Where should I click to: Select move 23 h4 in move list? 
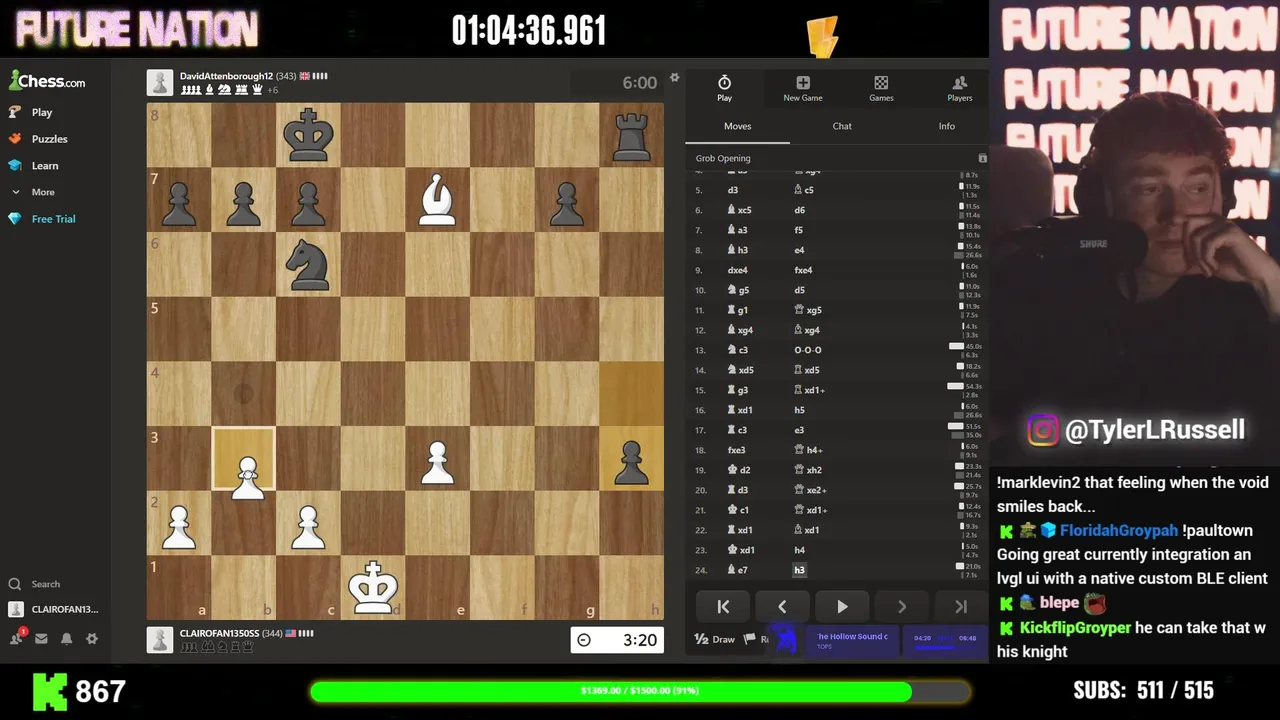(x=799, y=550)
